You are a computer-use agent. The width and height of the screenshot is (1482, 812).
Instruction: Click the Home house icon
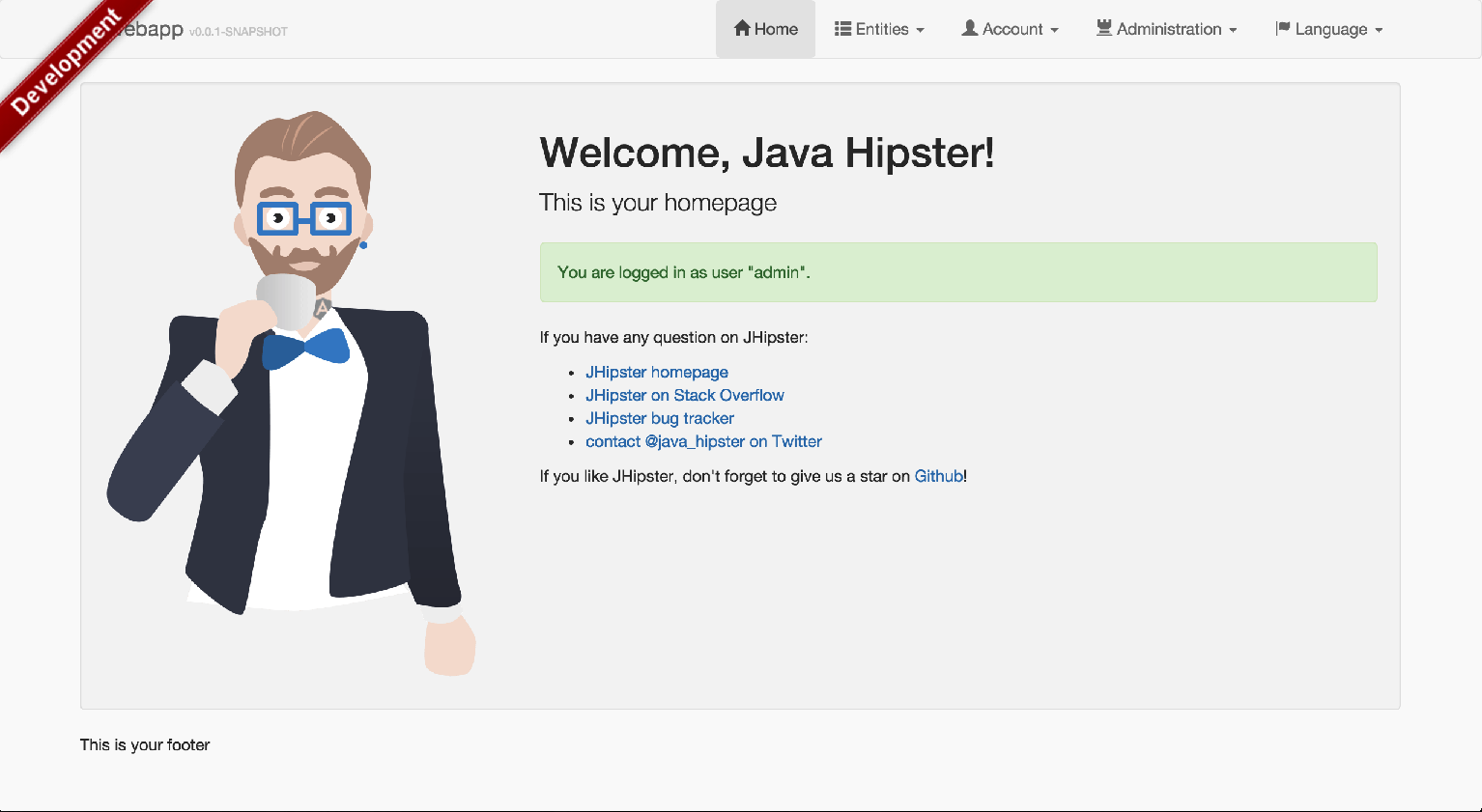[x=742, y=28]
